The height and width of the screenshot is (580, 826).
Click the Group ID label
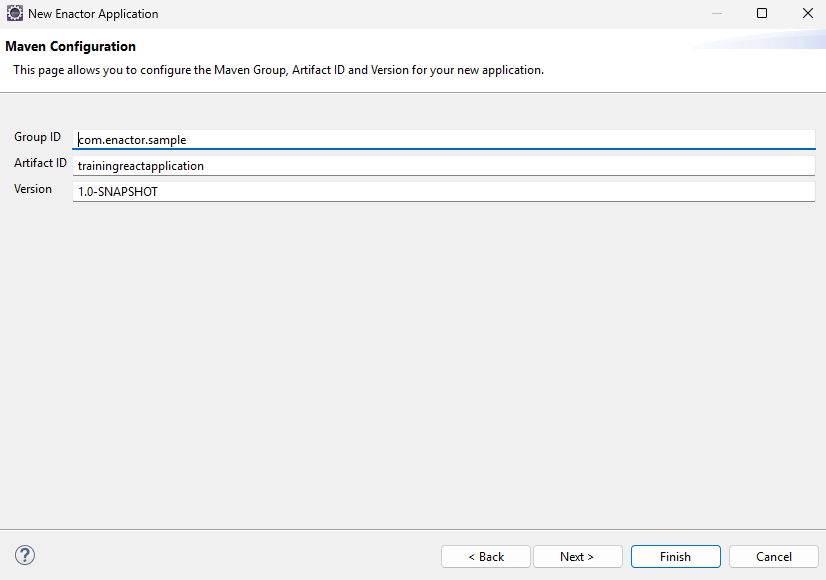click(36, 137)
